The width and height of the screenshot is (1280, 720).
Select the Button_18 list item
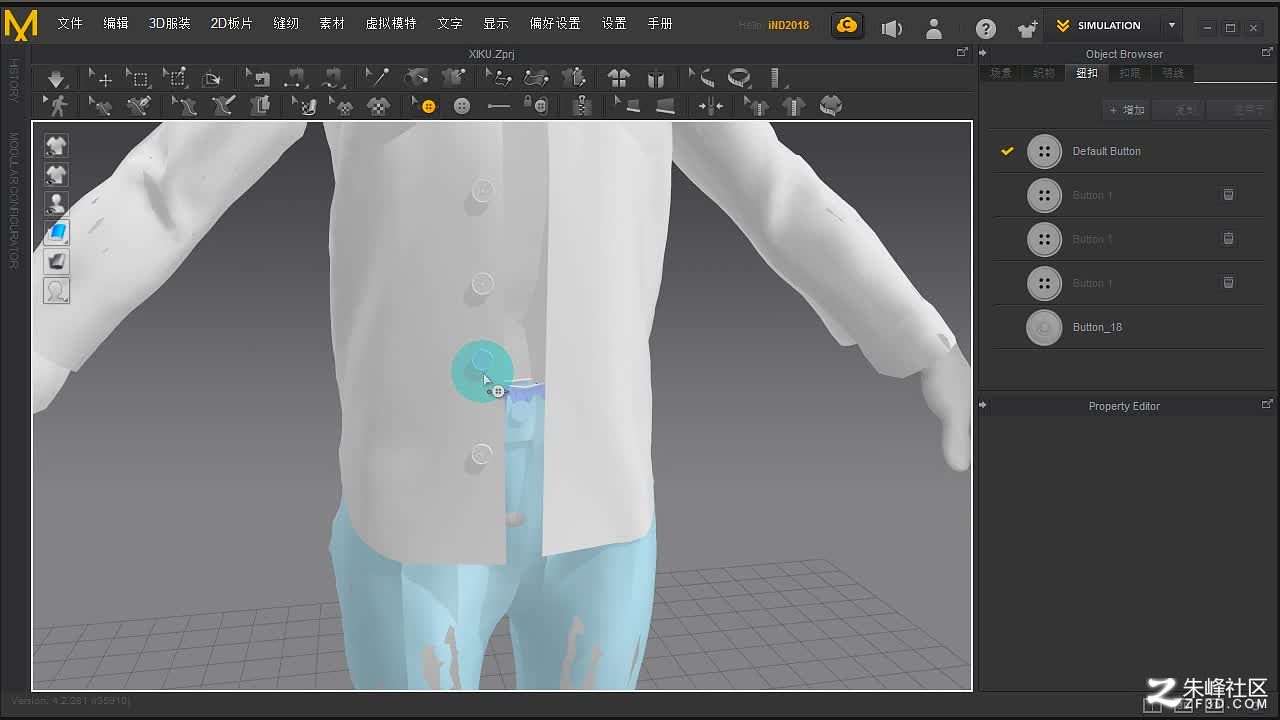pyautogui.click(x=1128, y=327)
